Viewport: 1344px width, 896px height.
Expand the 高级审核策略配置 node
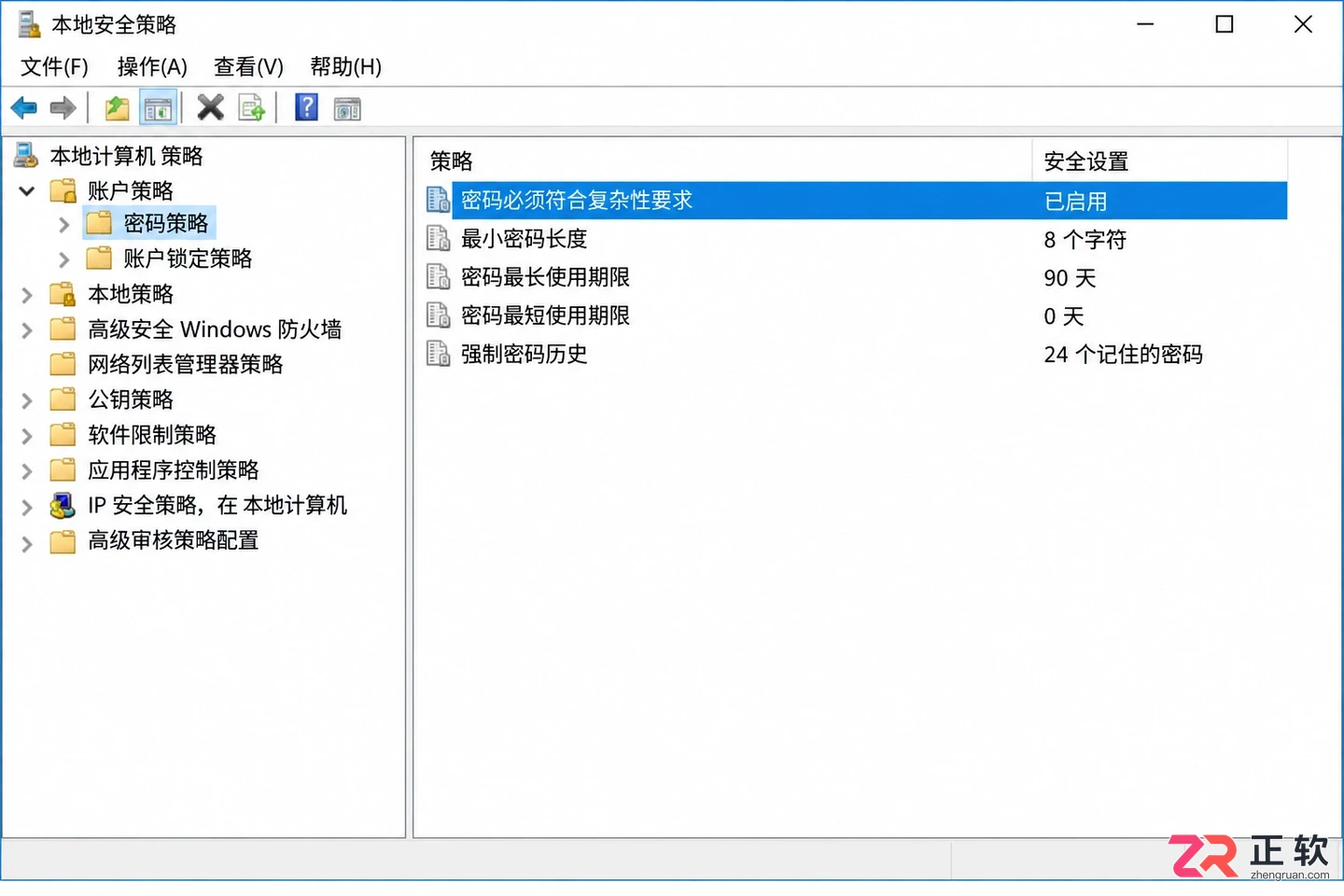click(27, 542)
